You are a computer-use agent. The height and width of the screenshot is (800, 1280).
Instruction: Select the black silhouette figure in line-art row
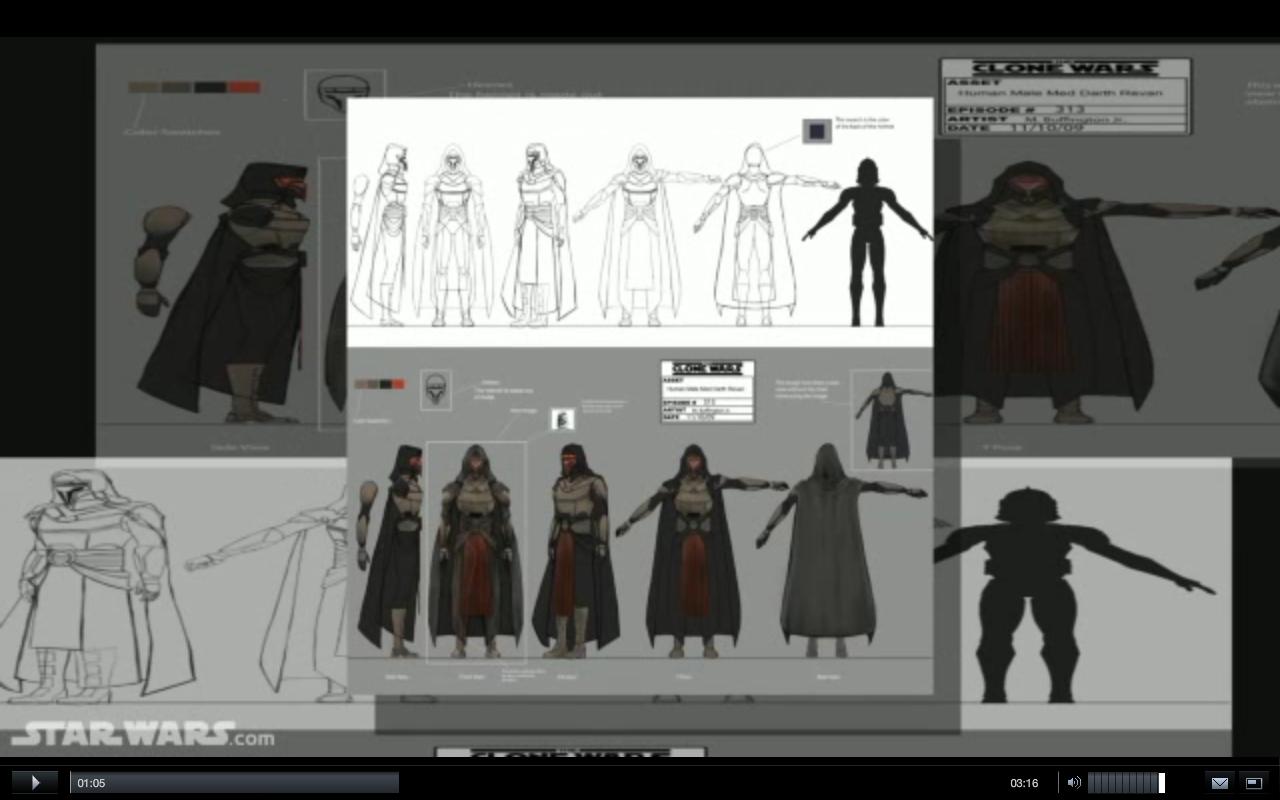coord(866,243)
